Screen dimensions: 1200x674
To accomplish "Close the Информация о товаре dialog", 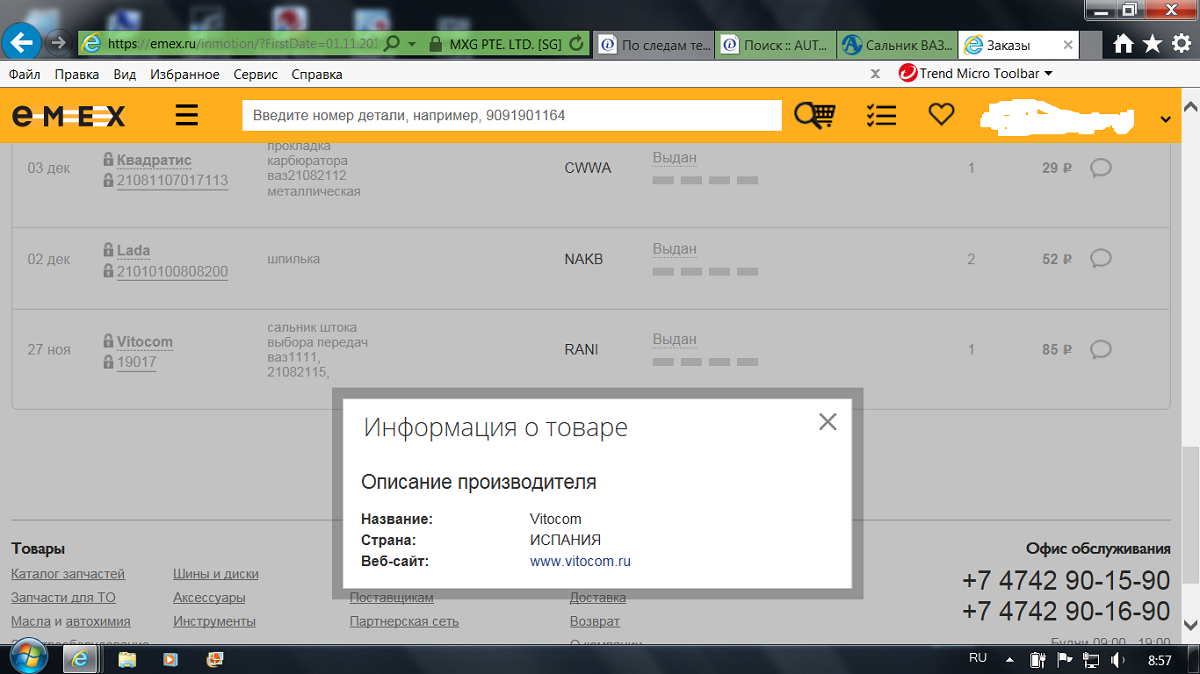I will pos(827,422).
